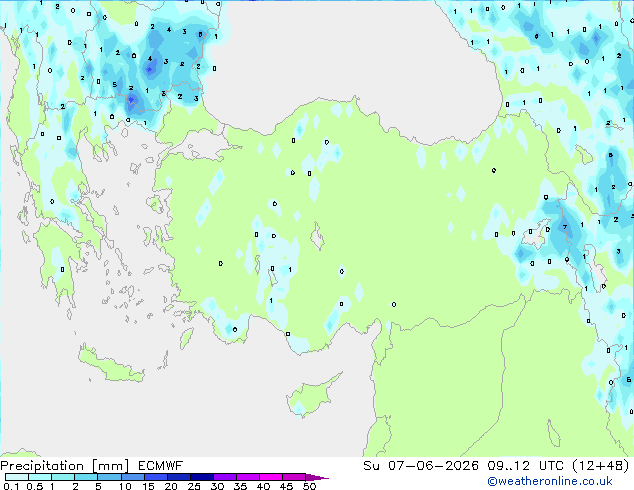
Task: Click the legend value '40'
Action: (263, 486)
